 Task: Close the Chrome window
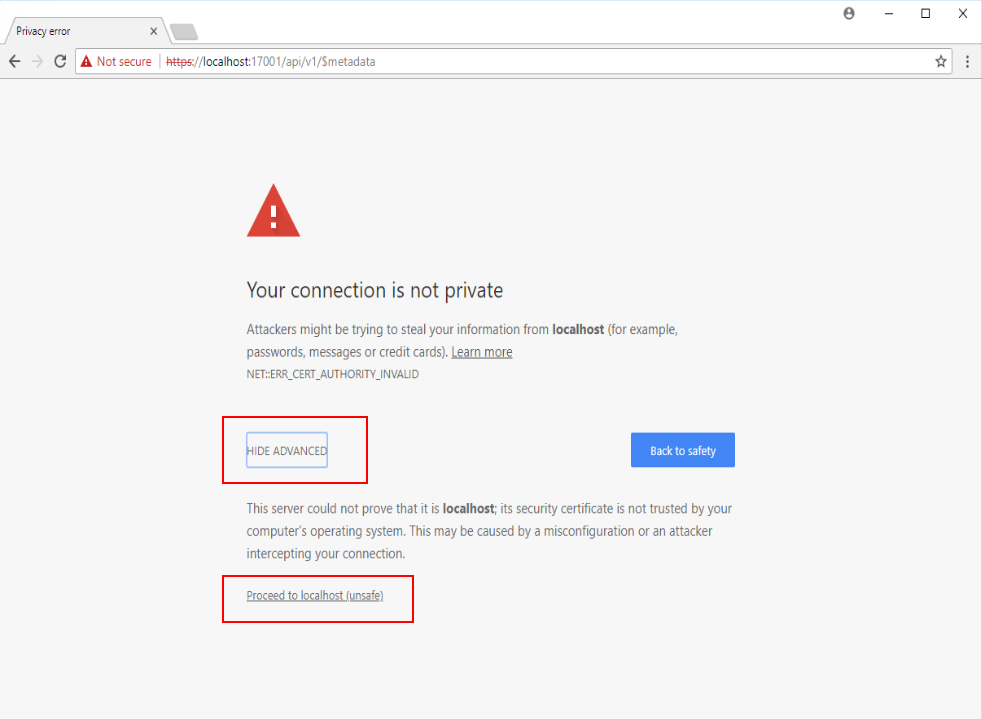tap(962, 14)
